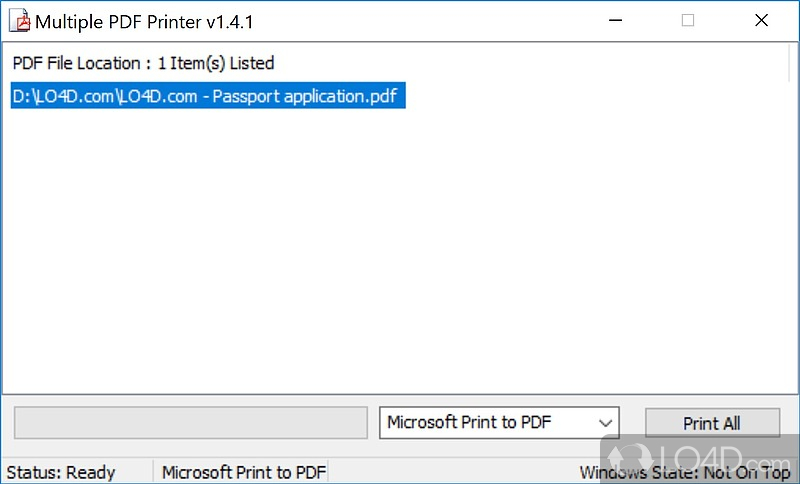This screenshot has width=800, height=484.
Task: Click the blank status bar area after printer name
Action: click(450, 472)
